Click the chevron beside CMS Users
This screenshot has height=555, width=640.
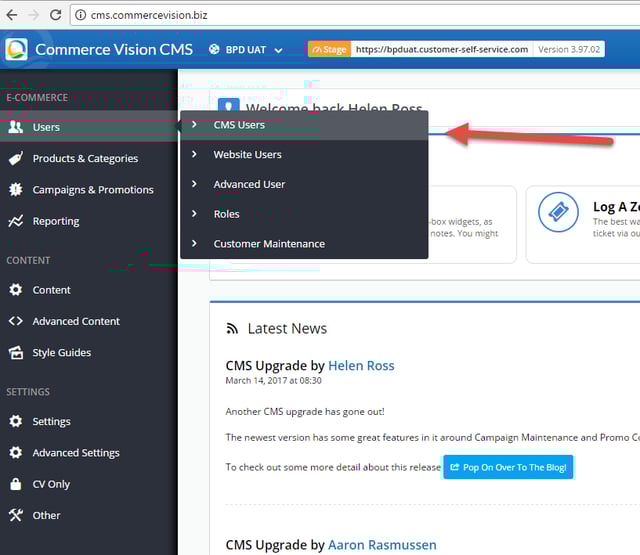click(x=194, y=124)
